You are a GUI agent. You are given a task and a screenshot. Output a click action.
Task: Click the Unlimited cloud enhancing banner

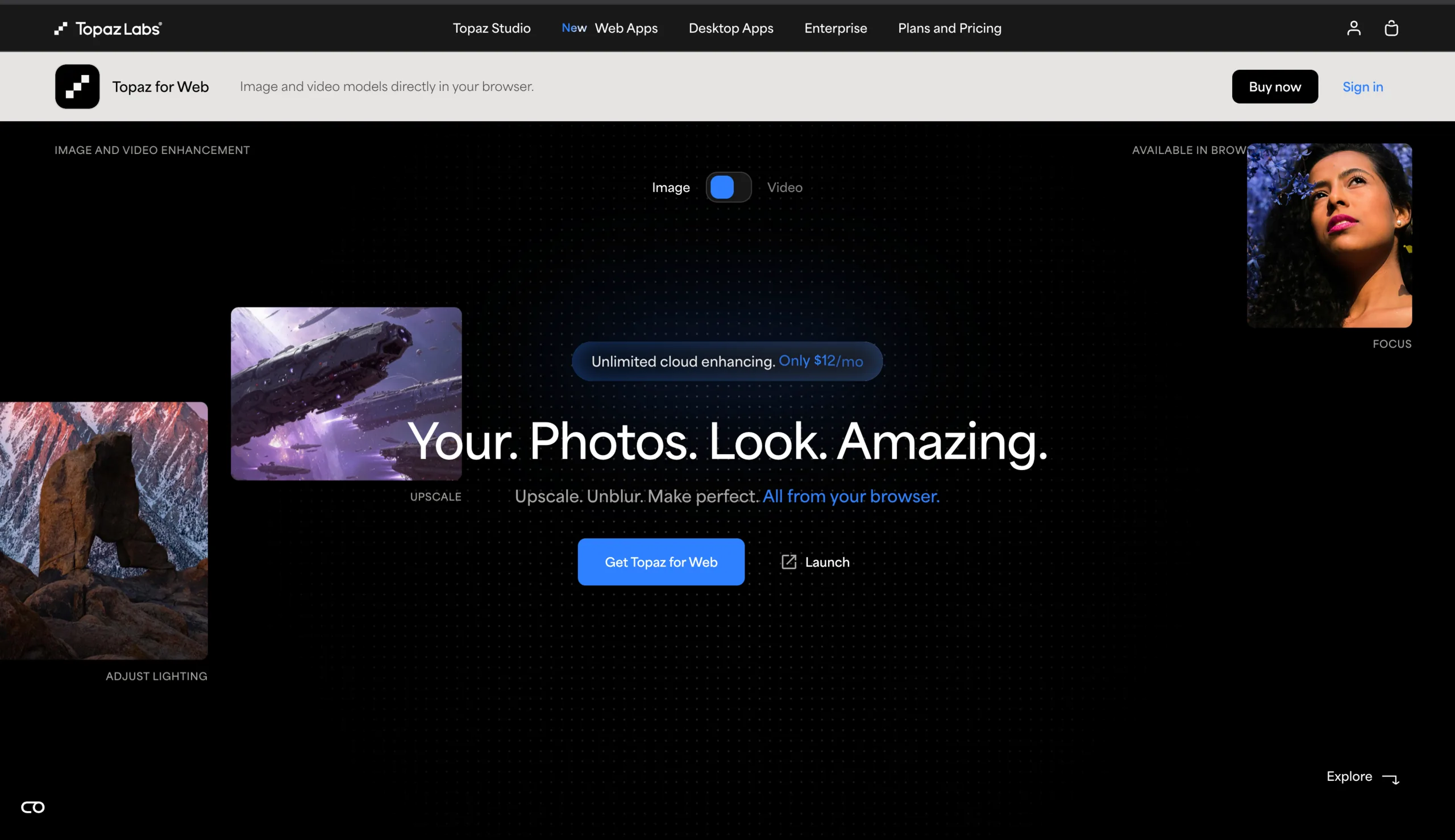click(727, 361)
